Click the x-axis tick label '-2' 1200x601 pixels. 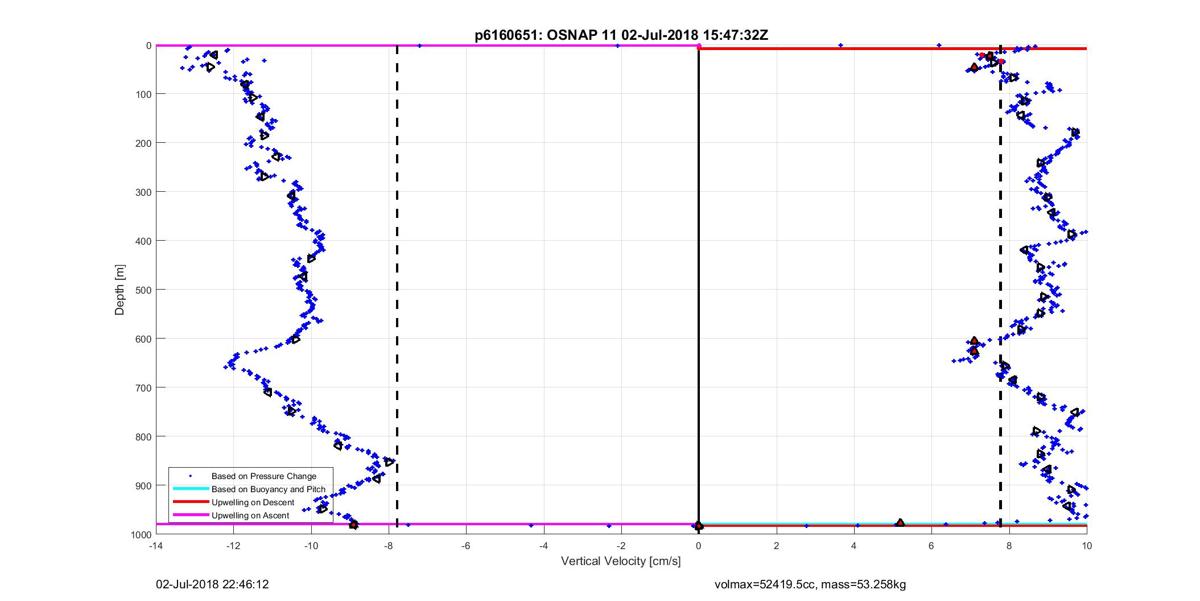[x=621, y=546]
